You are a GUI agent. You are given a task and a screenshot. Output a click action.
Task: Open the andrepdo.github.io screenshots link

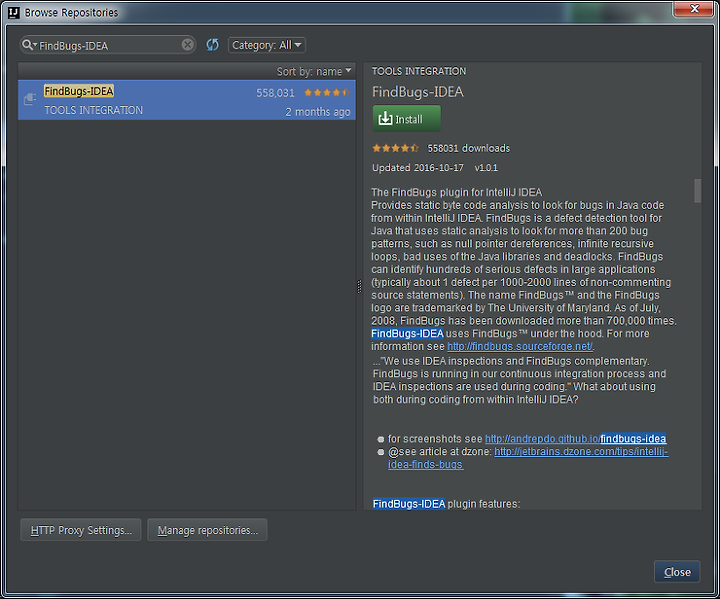[x=575, y=439]
